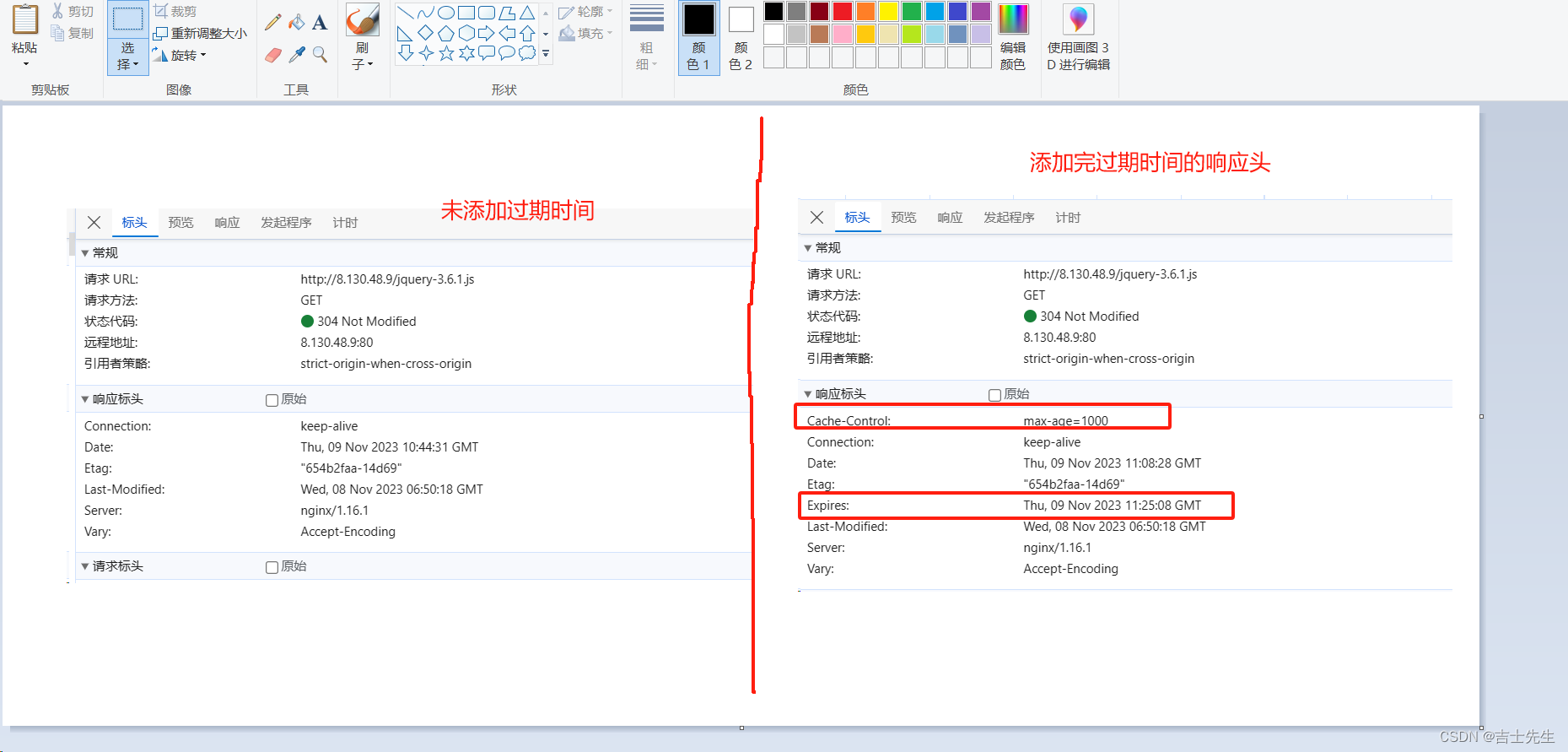Image resolution: width=1568 pixels, height=752 pixels.
Task: Select the Right arrow shape
Action: [x=487, y=33]
